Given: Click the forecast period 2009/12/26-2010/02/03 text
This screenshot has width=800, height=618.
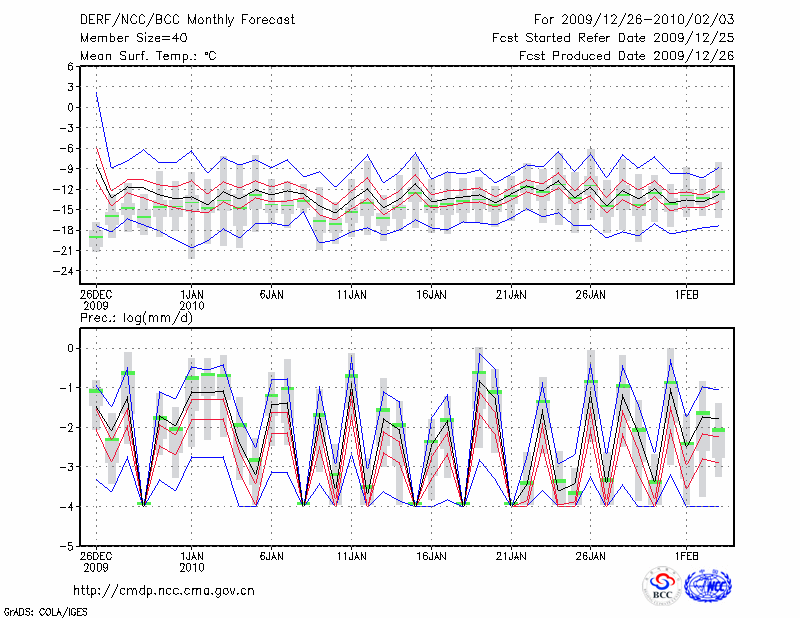Looking at the screenshot, I should pyautogui.click(x=634, y=19).
